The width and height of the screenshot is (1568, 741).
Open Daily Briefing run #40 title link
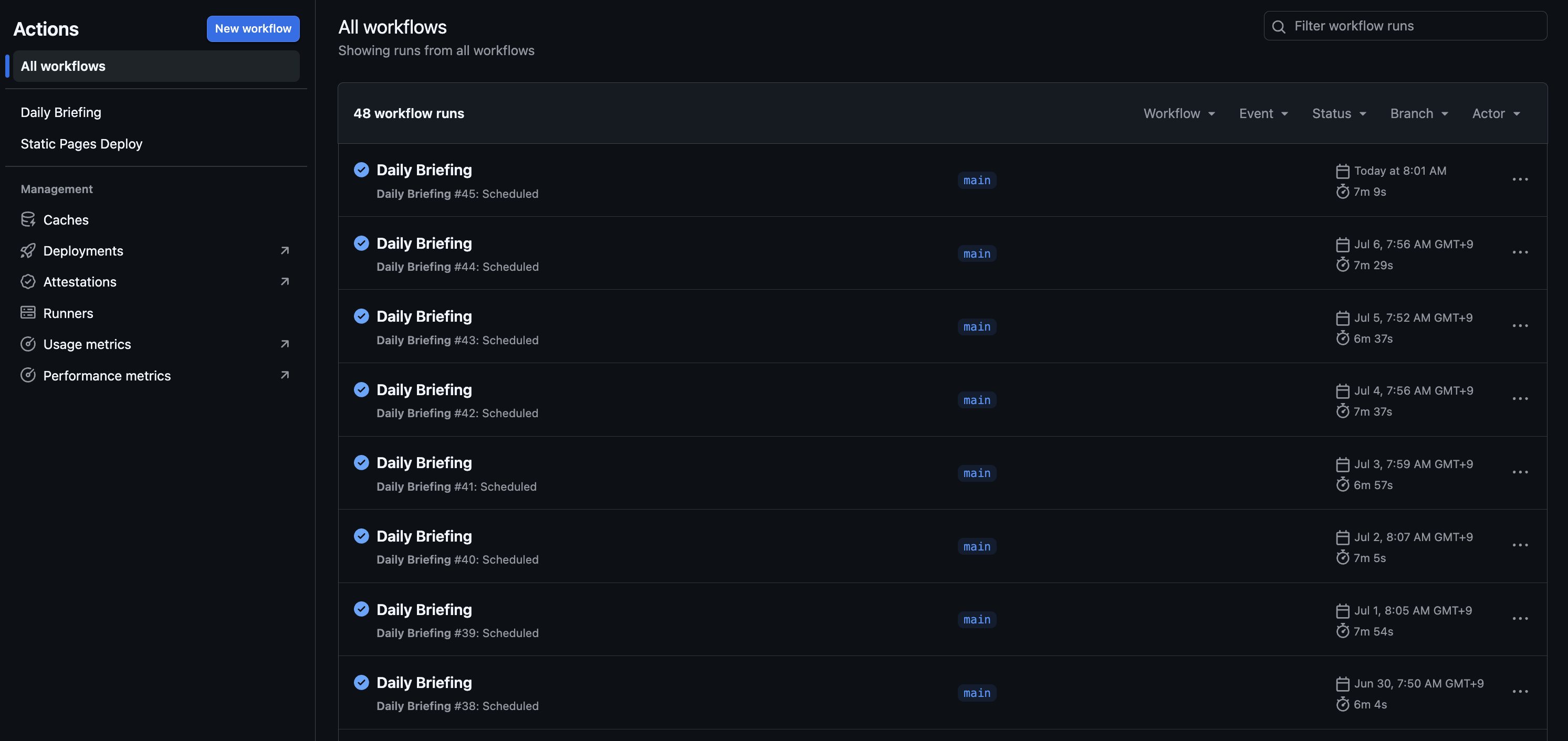(424, 536)
